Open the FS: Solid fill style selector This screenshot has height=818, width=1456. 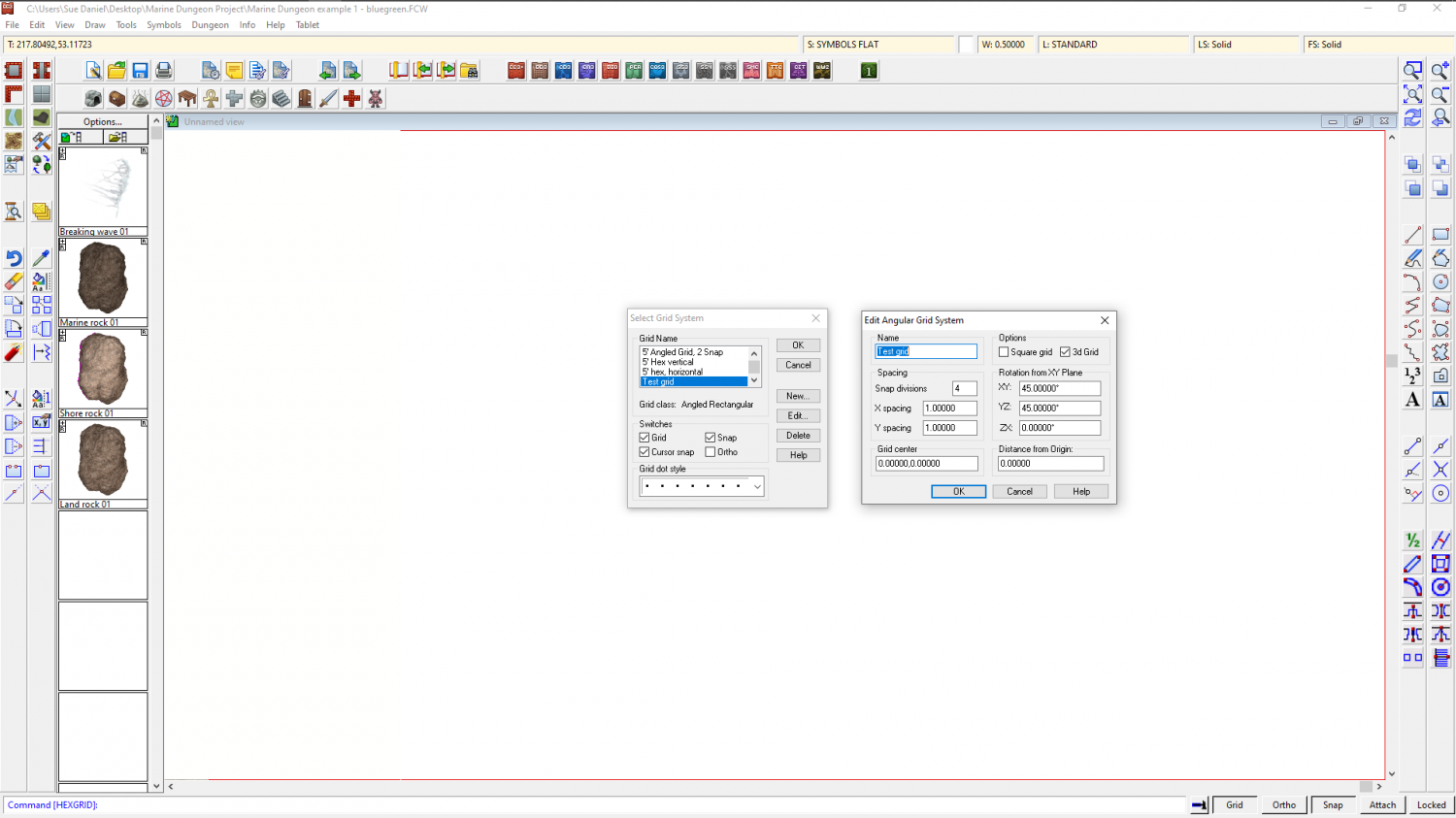[1378, 45]
